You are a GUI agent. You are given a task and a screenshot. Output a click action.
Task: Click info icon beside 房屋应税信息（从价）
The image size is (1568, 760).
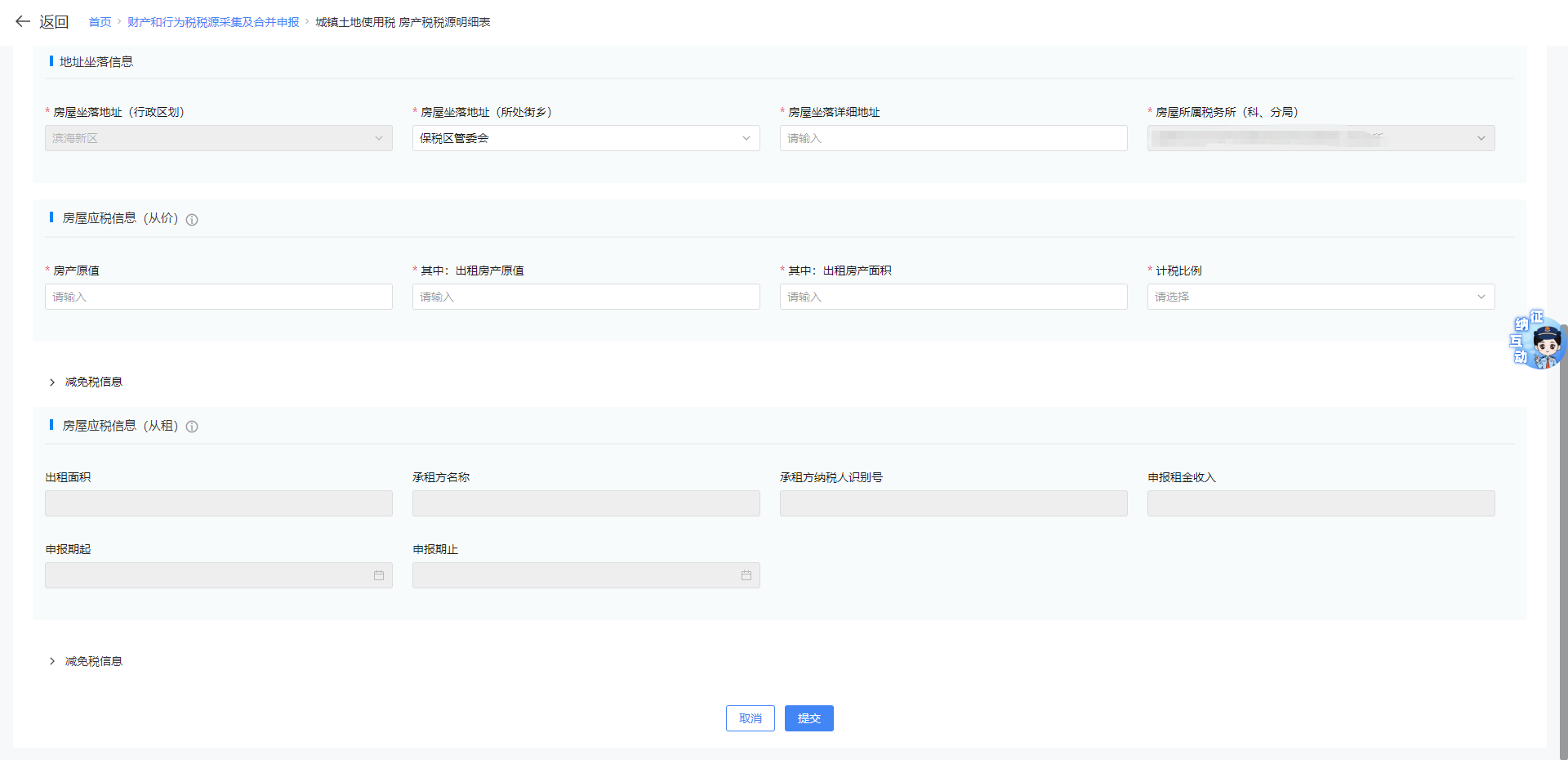[192, 220]
